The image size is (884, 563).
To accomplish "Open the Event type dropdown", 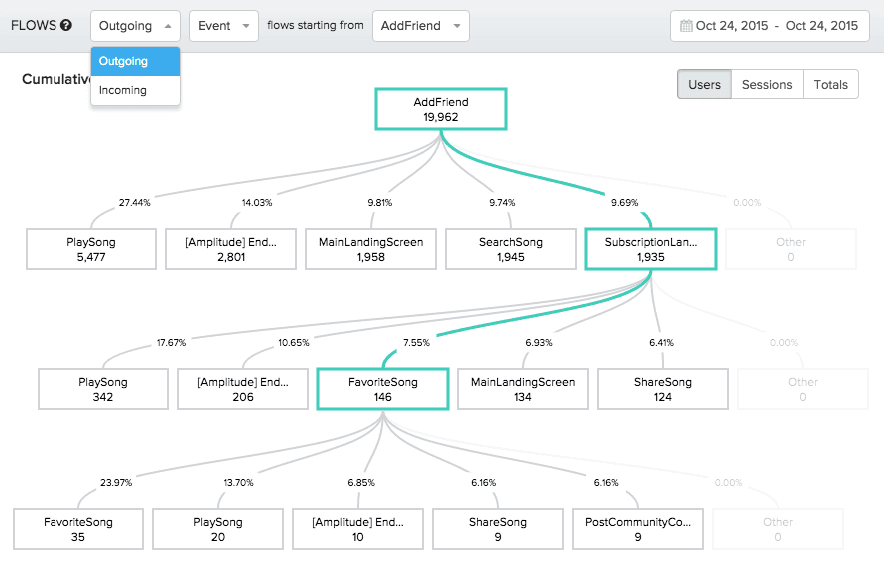I will [224, 26].
